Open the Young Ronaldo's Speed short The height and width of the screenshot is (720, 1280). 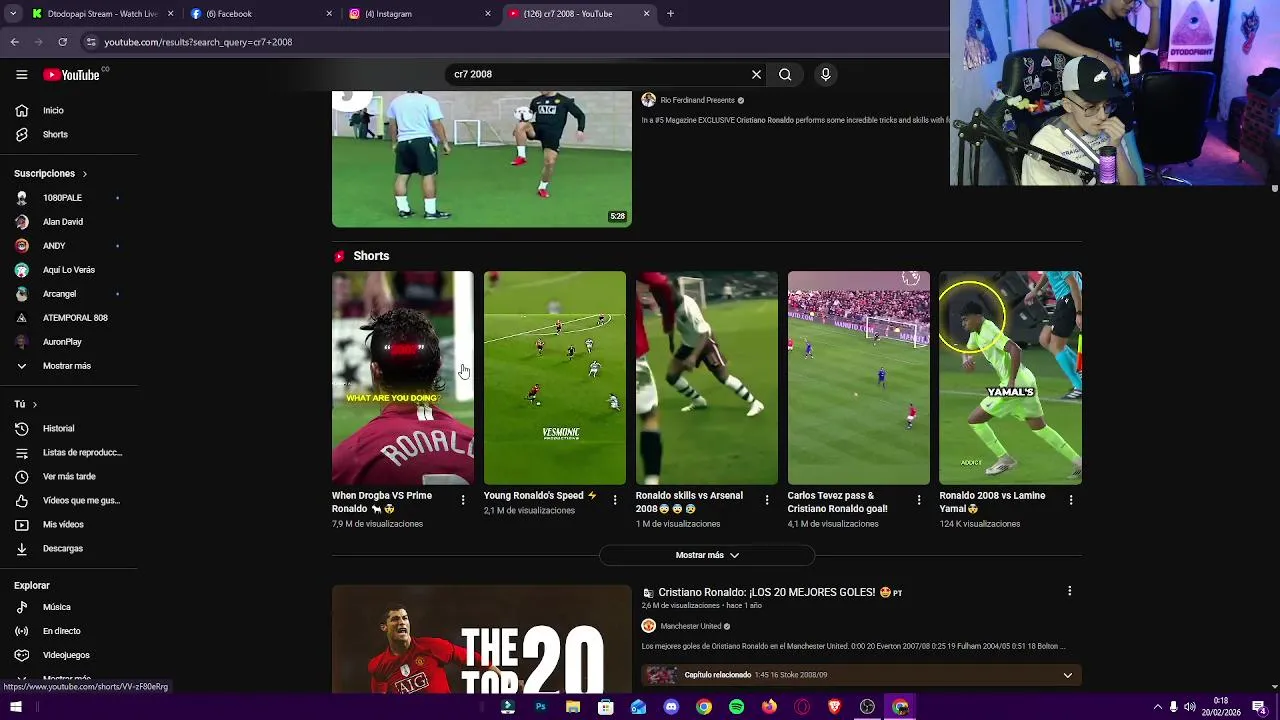point(555,378)
